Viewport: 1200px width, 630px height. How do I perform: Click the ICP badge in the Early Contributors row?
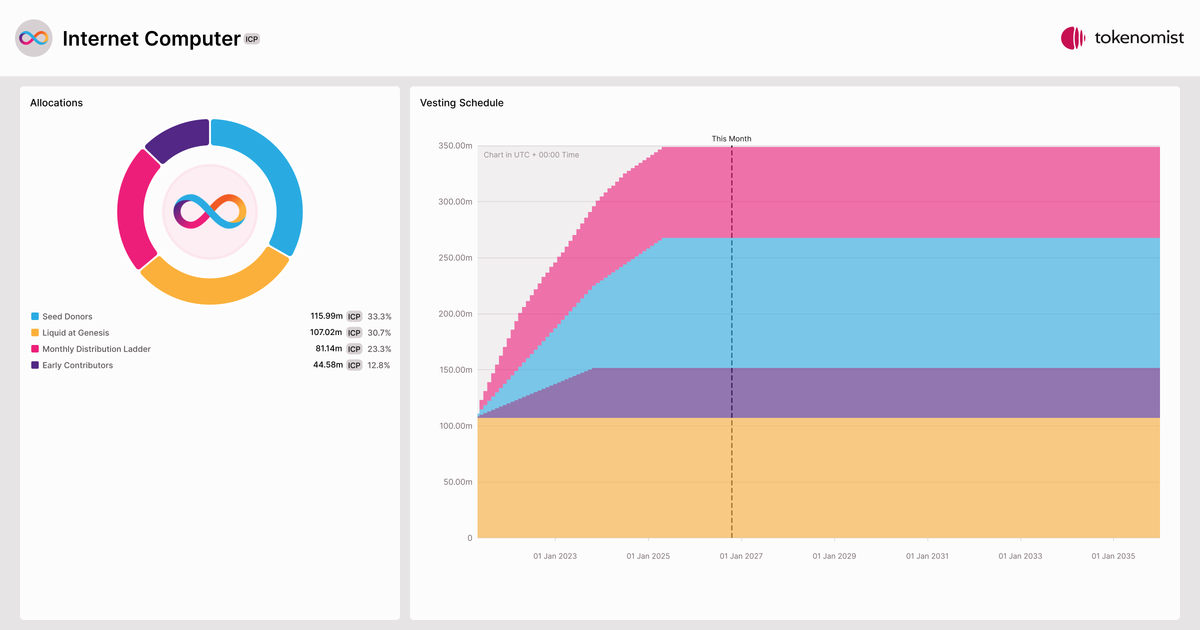(354, 365)
